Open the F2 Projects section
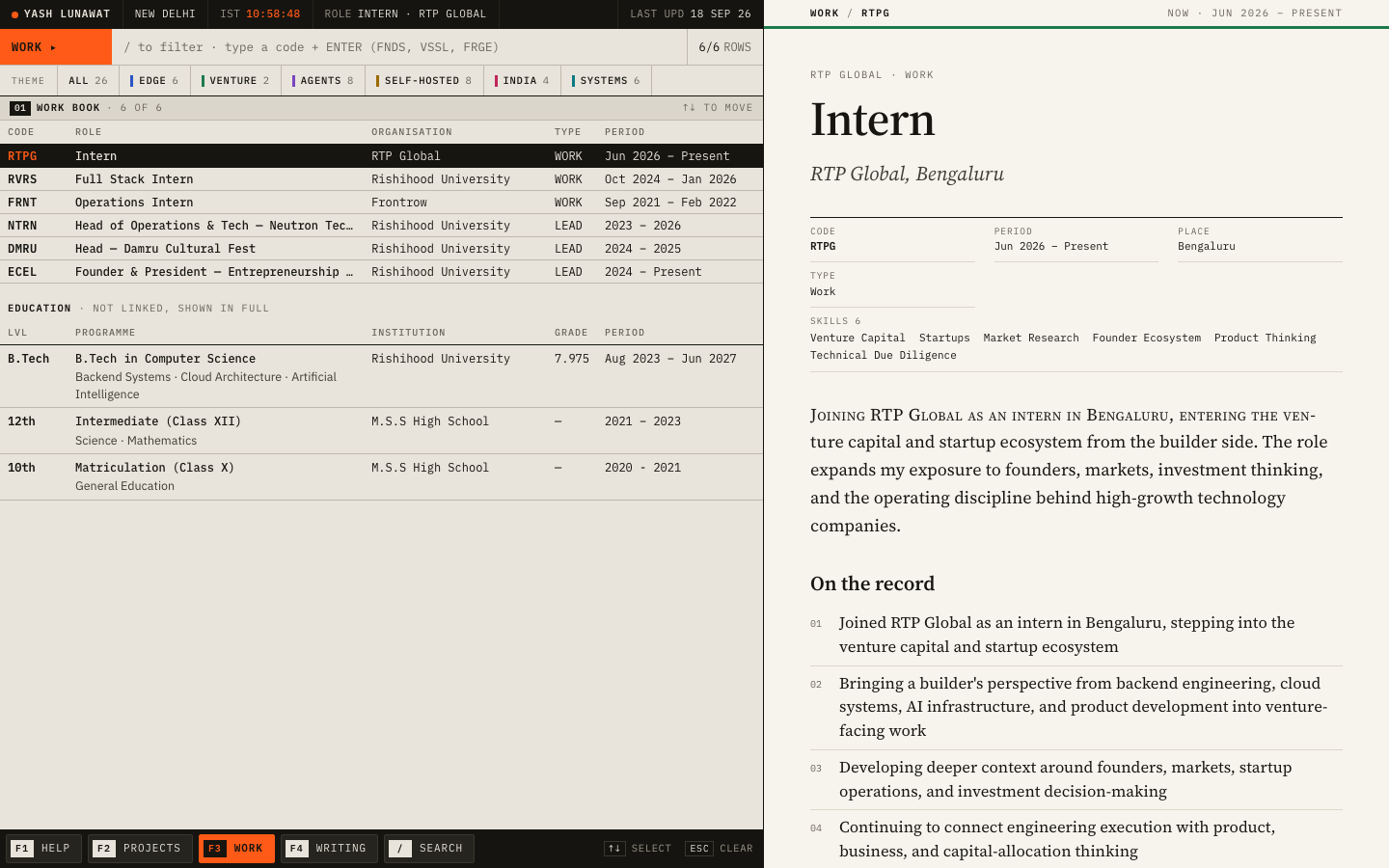1389x868 pixels. pos(140,849)
